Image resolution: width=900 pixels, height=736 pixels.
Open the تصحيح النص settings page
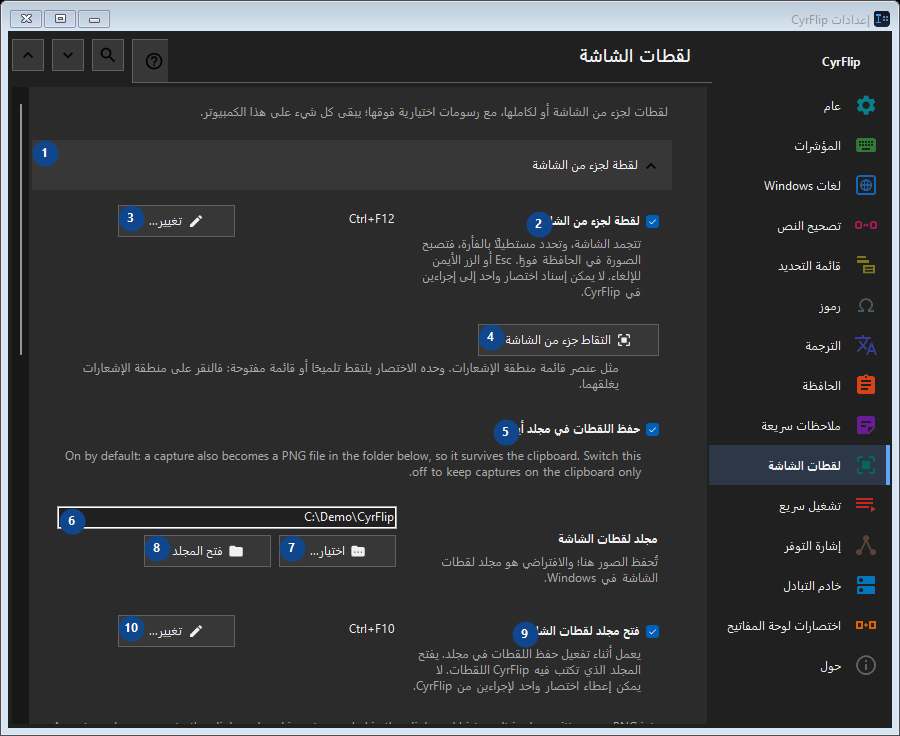pyautogui.click(x=799, y=225)
